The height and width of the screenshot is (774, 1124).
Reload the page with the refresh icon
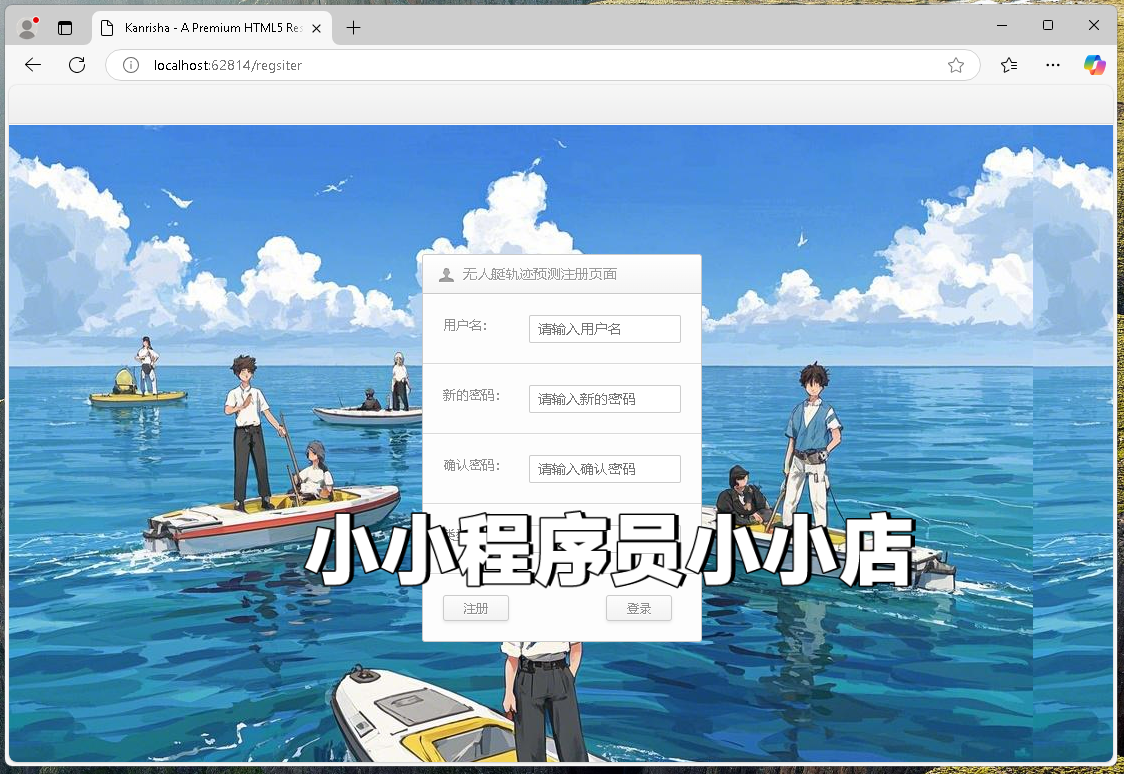click(77, 65)
